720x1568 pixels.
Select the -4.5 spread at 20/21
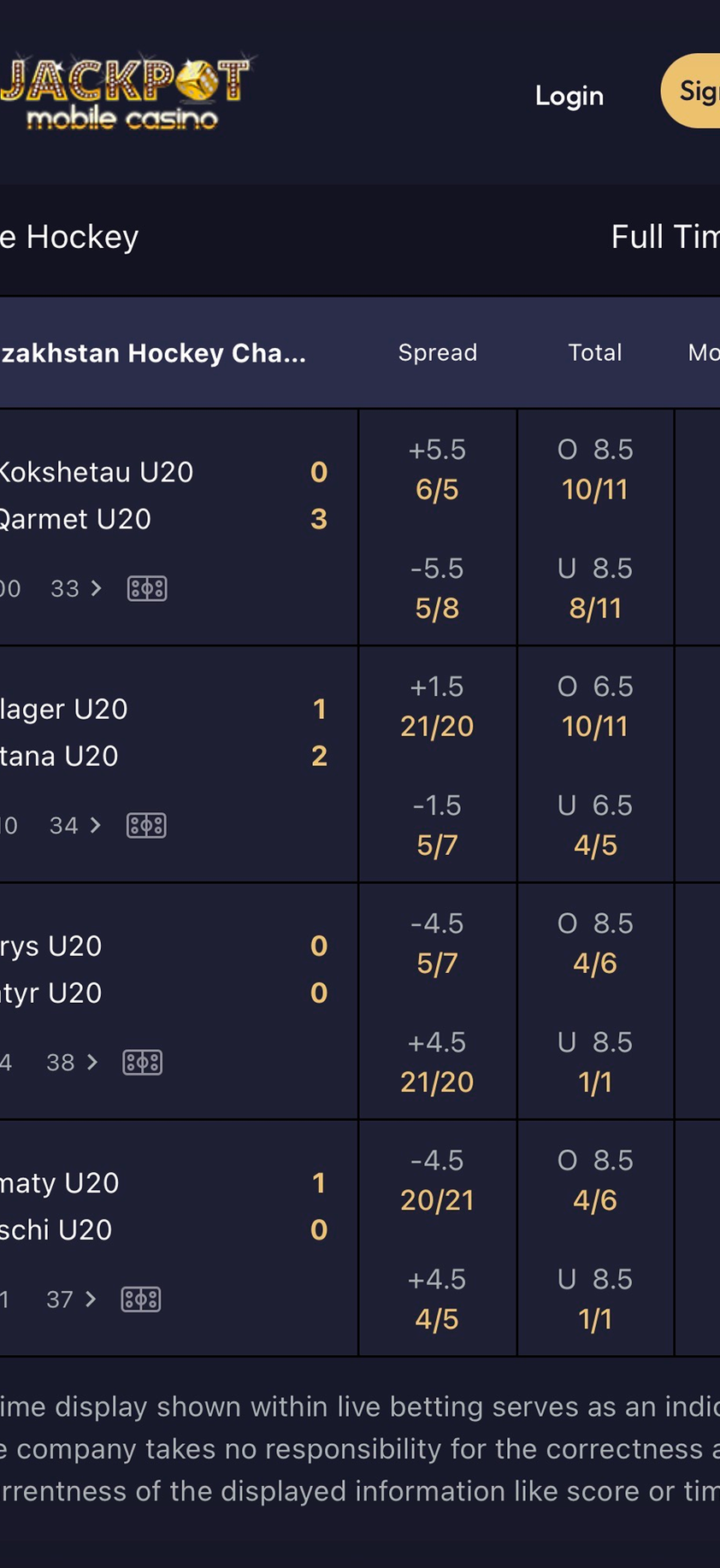tap(437, 1180)
